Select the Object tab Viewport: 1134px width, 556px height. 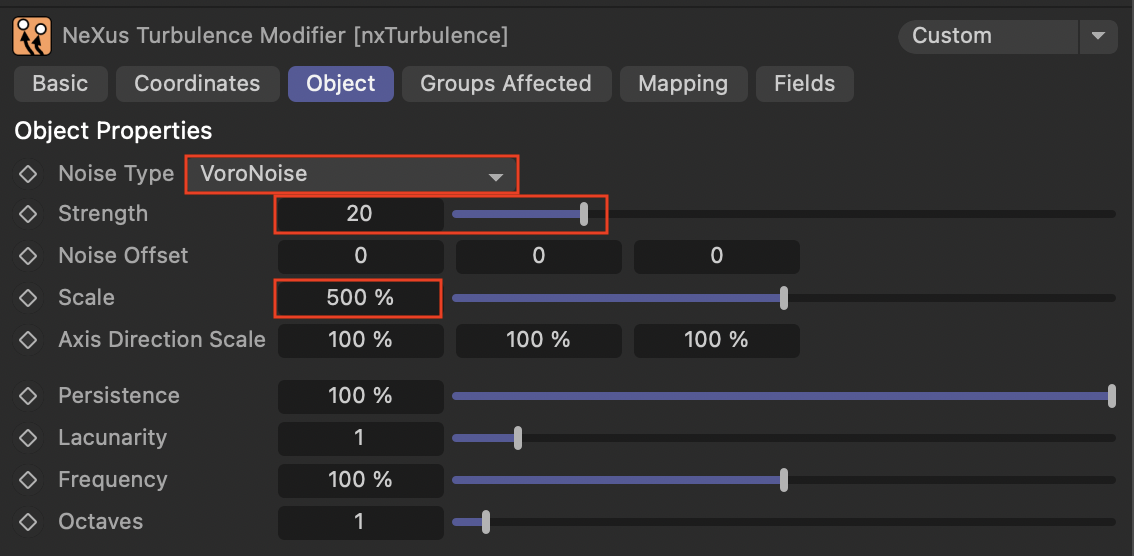[341, 84]
